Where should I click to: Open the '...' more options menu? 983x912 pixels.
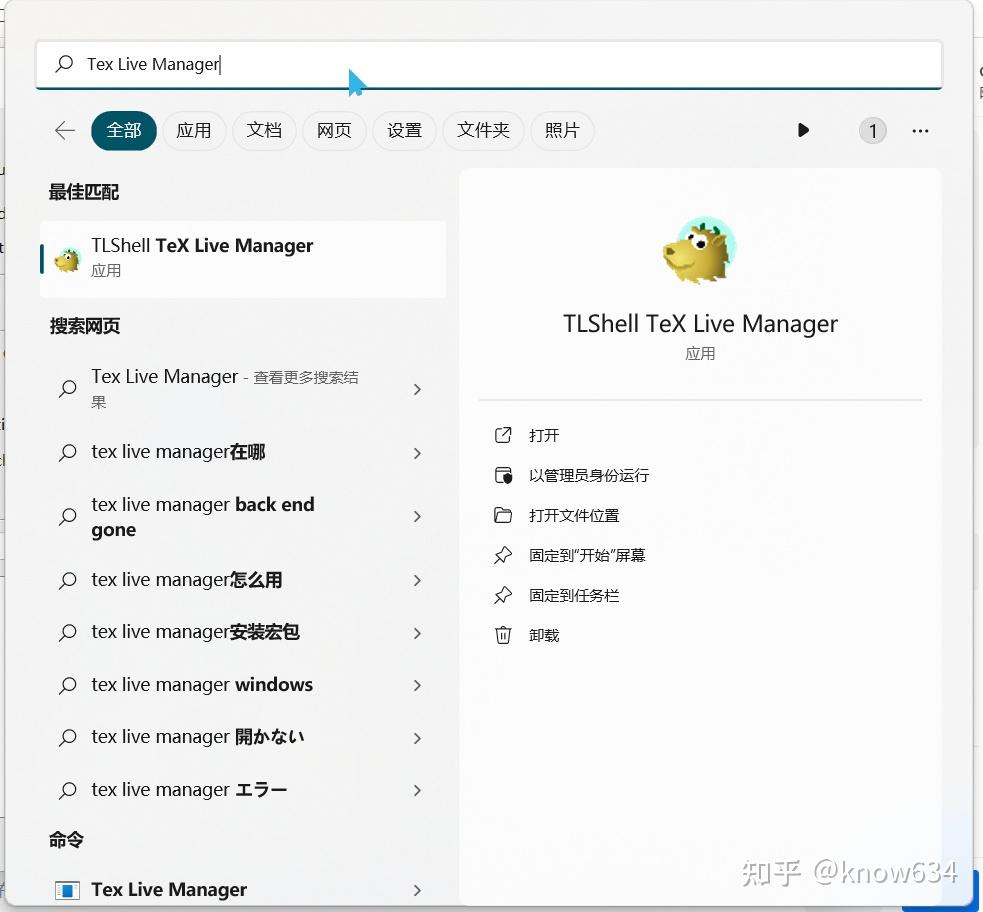coord(919,130)
